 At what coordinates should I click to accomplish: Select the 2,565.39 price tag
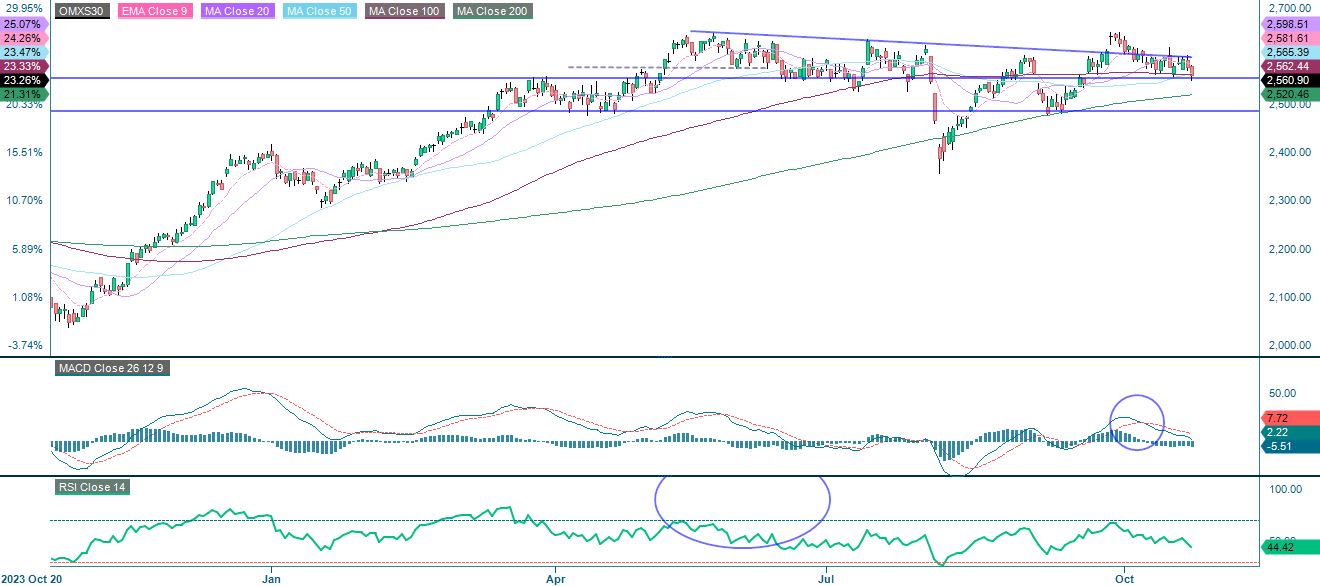click(x=1289, y=52)
